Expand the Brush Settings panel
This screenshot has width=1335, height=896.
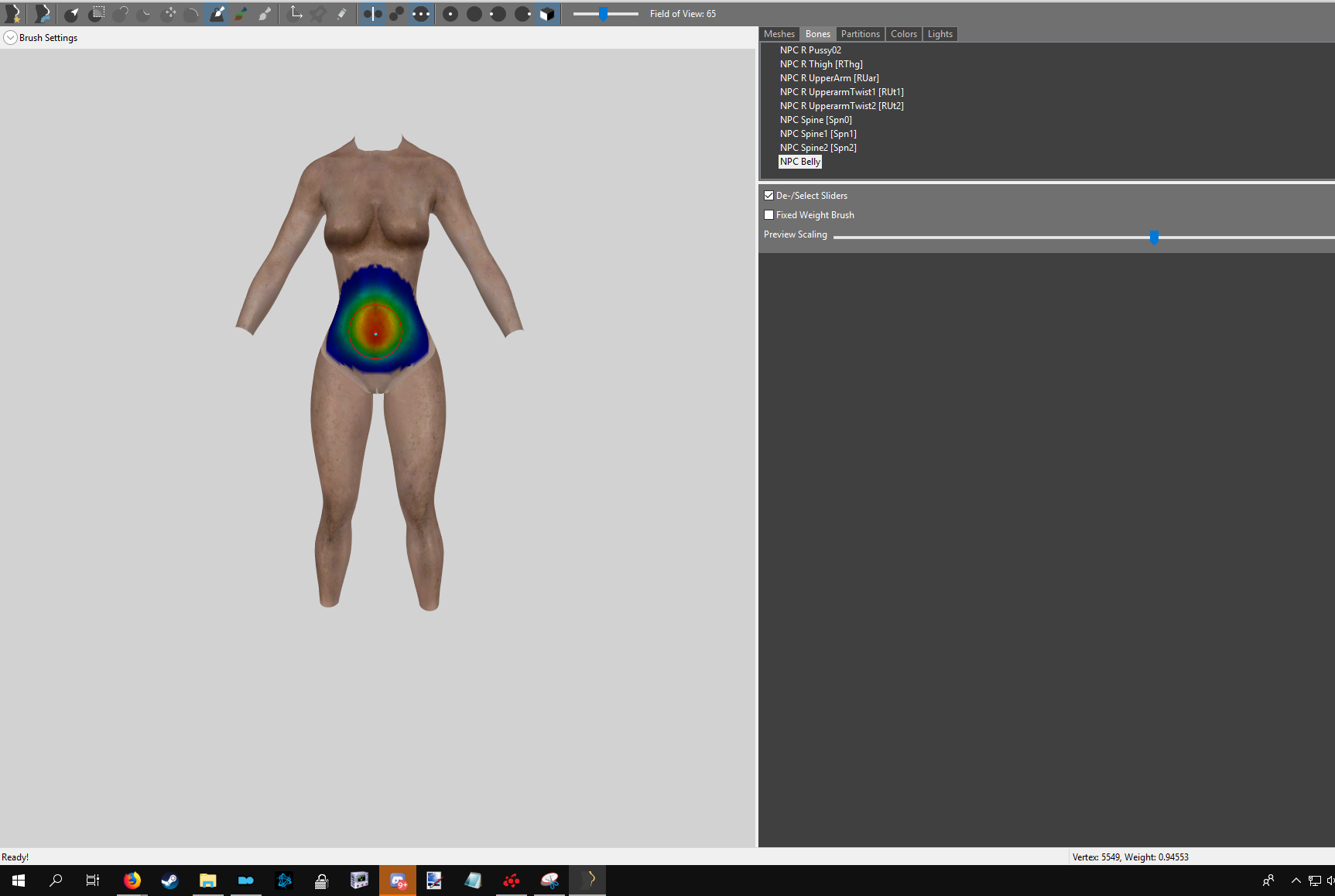(10, 38)
